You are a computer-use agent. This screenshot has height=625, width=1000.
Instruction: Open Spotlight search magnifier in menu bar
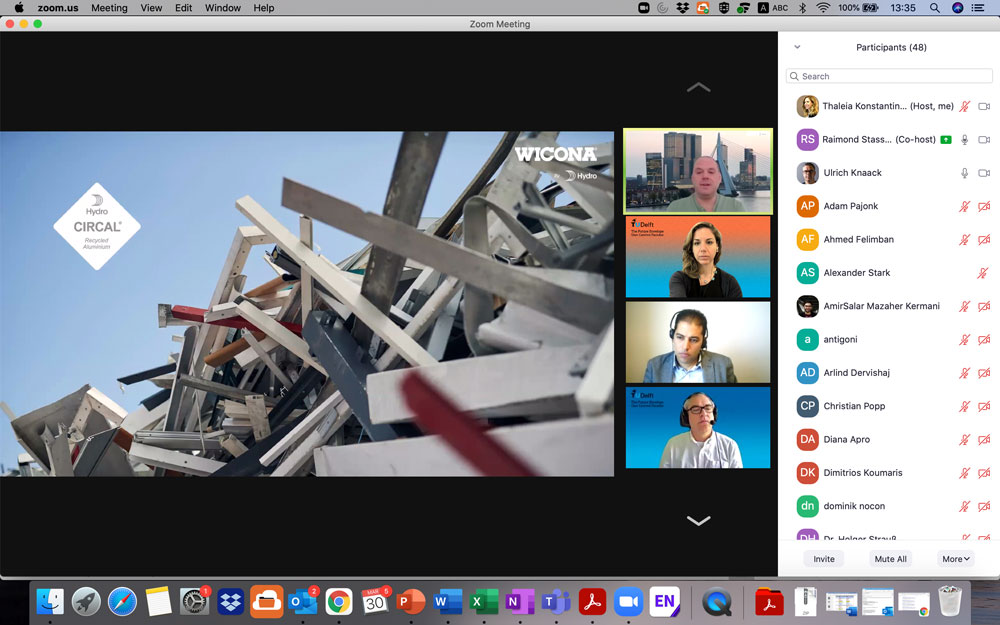[935, 8]
